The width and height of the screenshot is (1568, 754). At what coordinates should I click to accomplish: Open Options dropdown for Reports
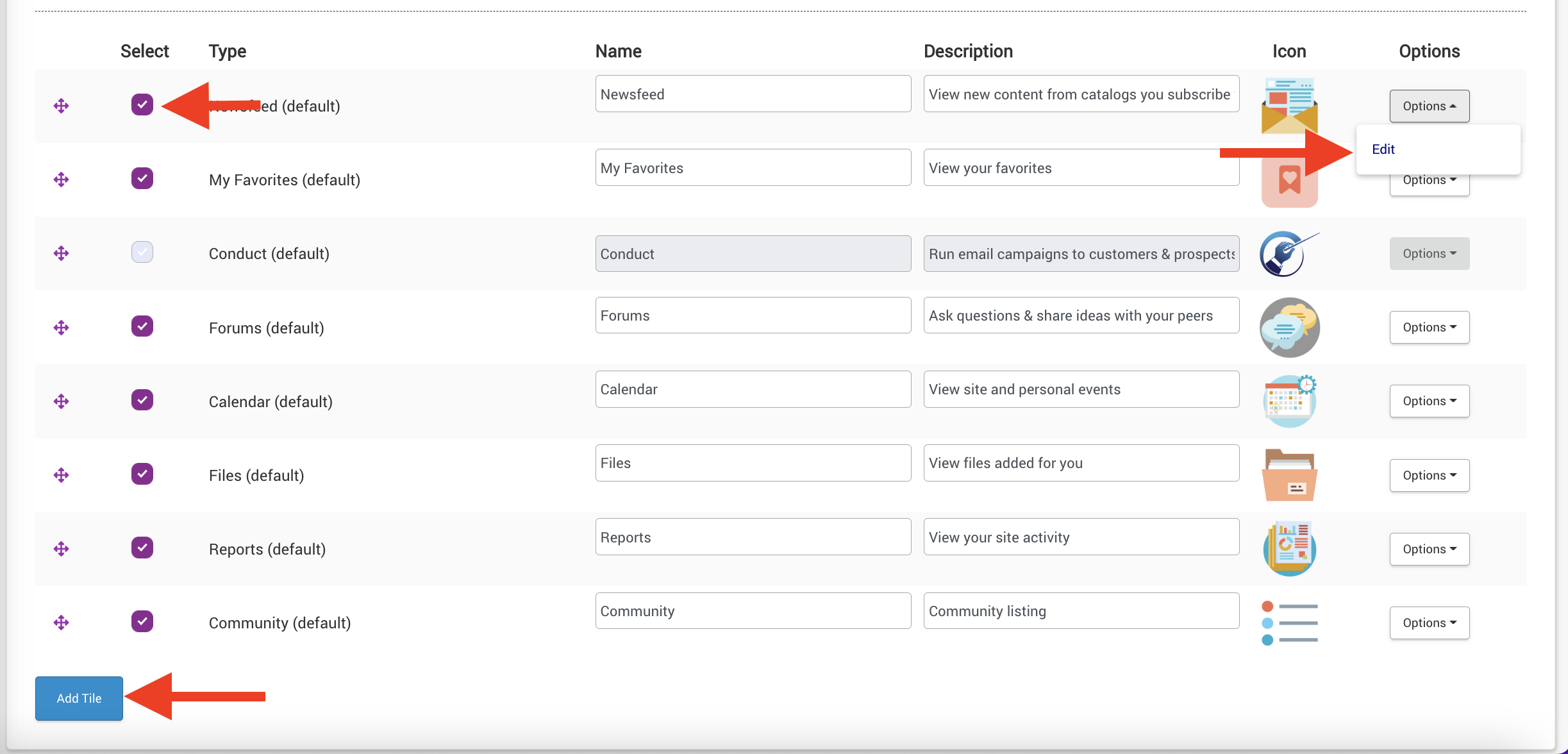tap(1429, 549)
